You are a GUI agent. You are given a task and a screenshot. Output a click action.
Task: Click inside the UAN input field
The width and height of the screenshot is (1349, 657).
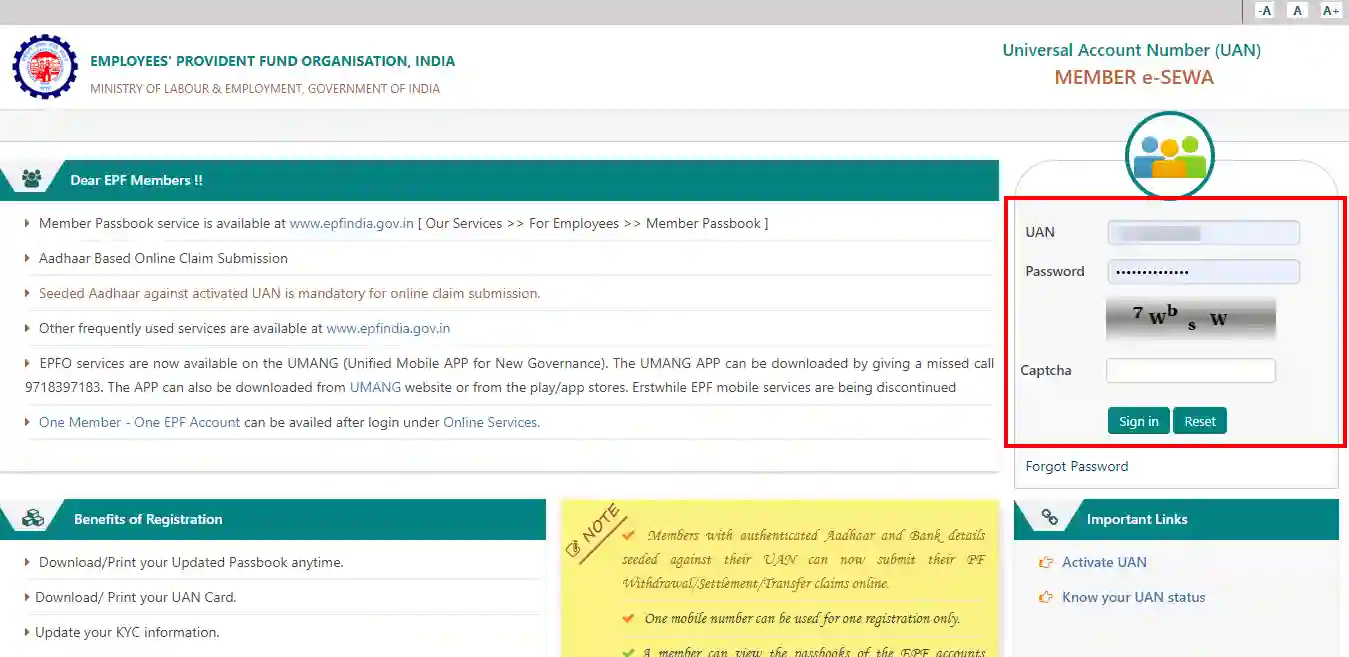(1203, 232)
